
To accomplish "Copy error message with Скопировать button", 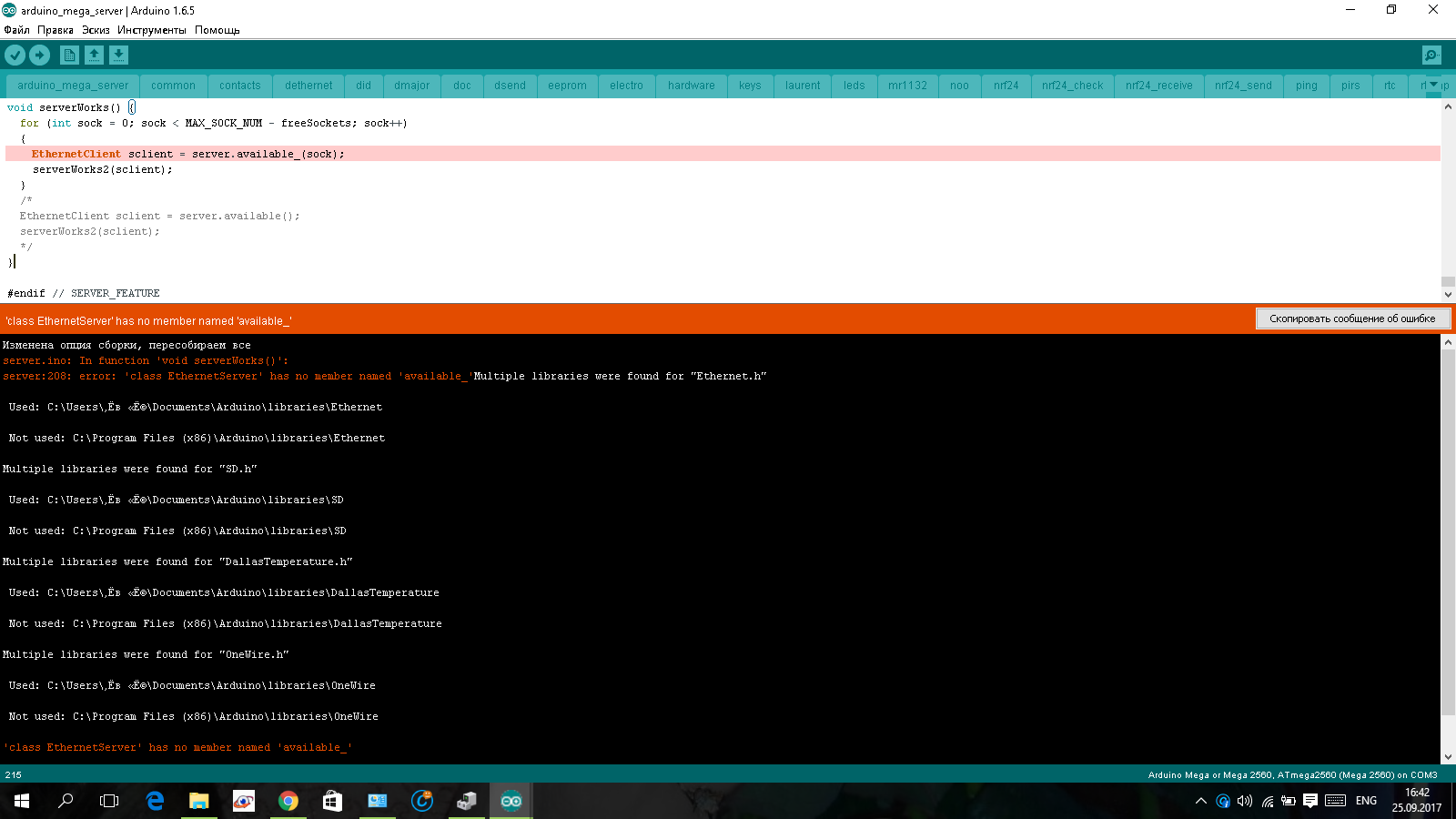I will (x=1352, y=318).
